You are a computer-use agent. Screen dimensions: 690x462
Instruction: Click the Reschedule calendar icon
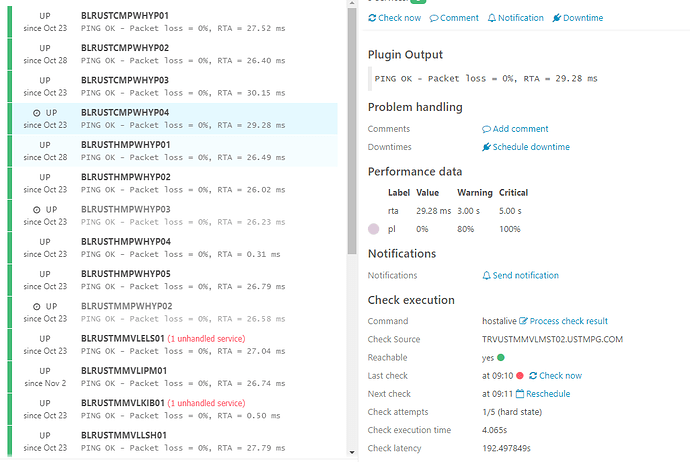[520, 394]
